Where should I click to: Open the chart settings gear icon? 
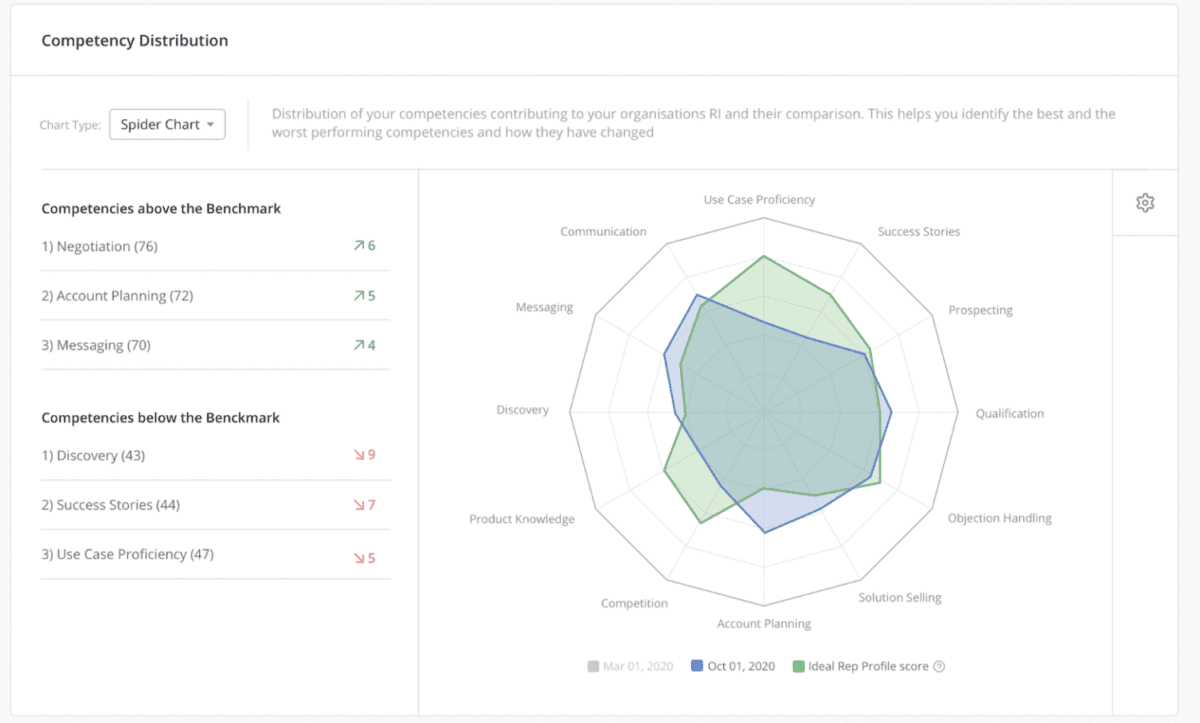[x=1146, y=202]
